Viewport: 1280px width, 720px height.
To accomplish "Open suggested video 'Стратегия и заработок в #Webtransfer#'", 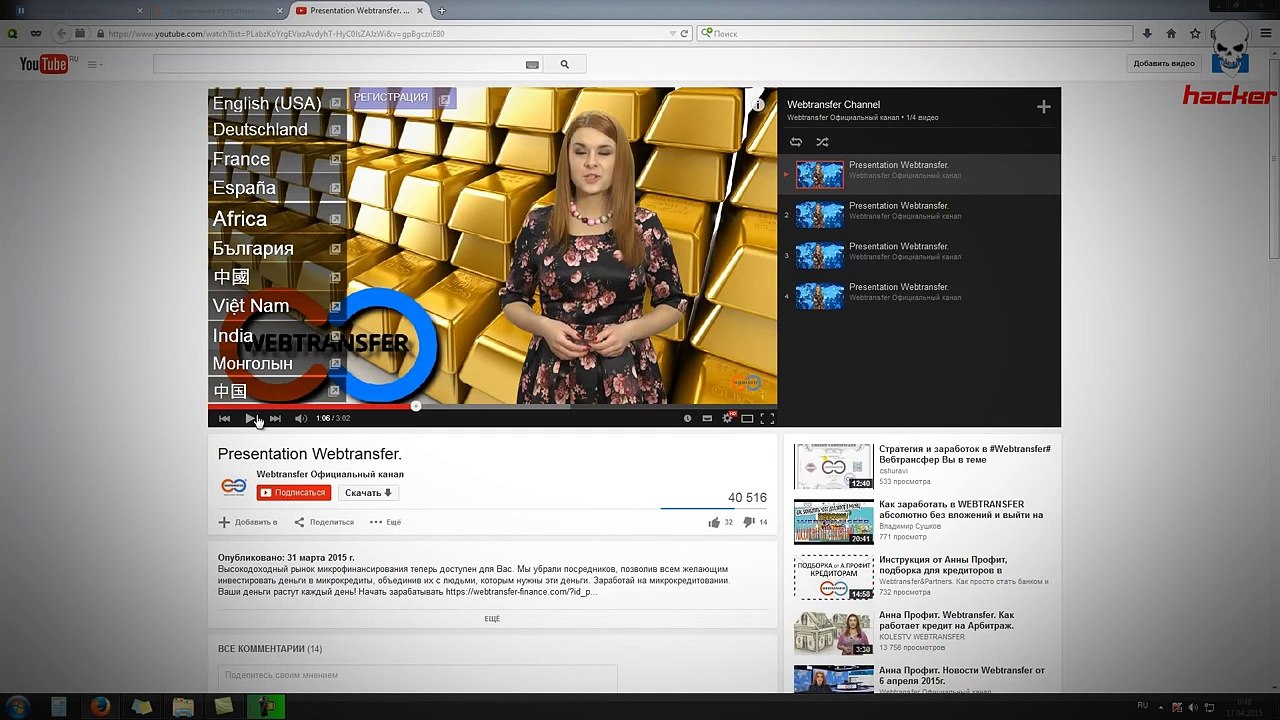I will [x=964, y=454].
